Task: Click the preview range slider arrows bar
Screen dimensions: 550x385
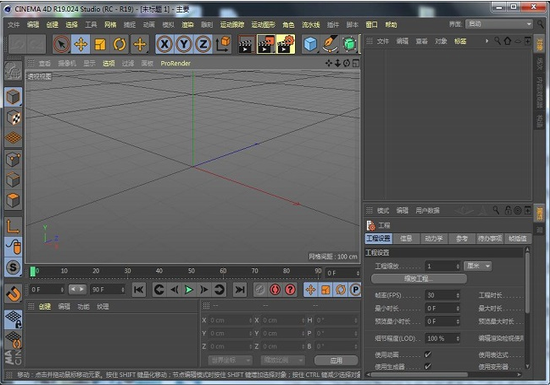Action: click(78, 289)
